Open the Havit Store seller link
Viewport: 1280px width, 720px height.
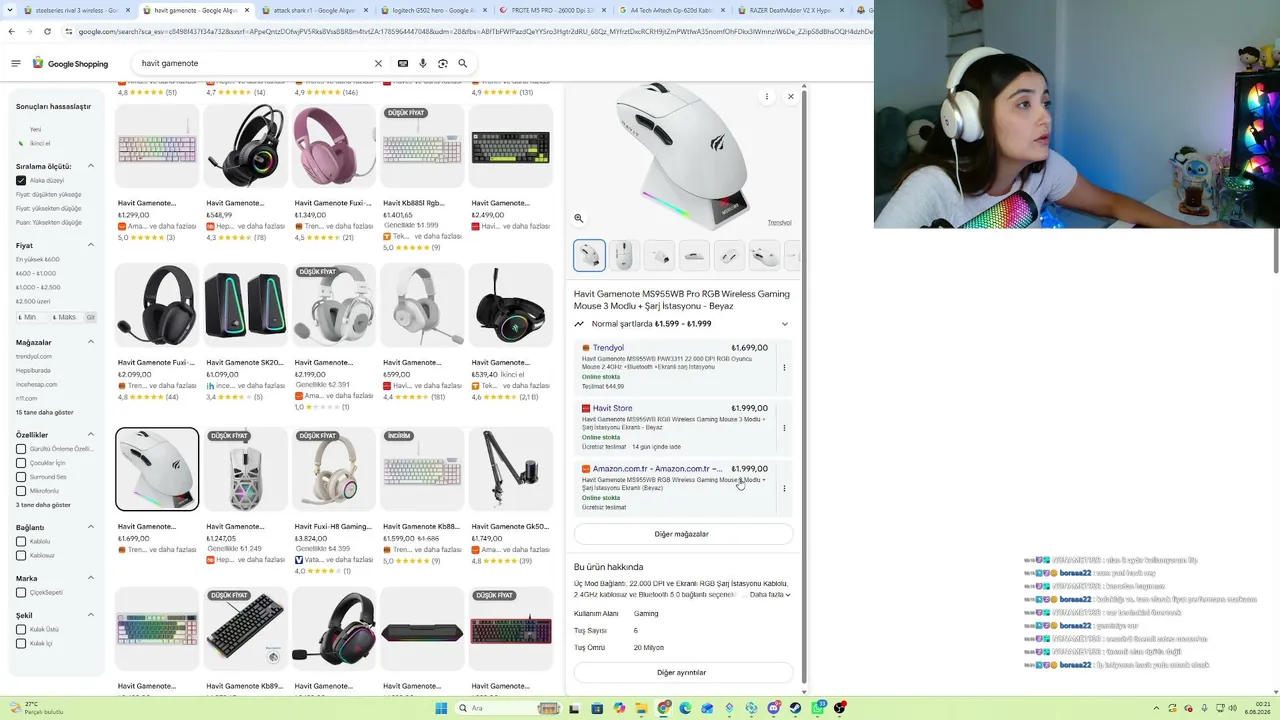click(612, 408)
